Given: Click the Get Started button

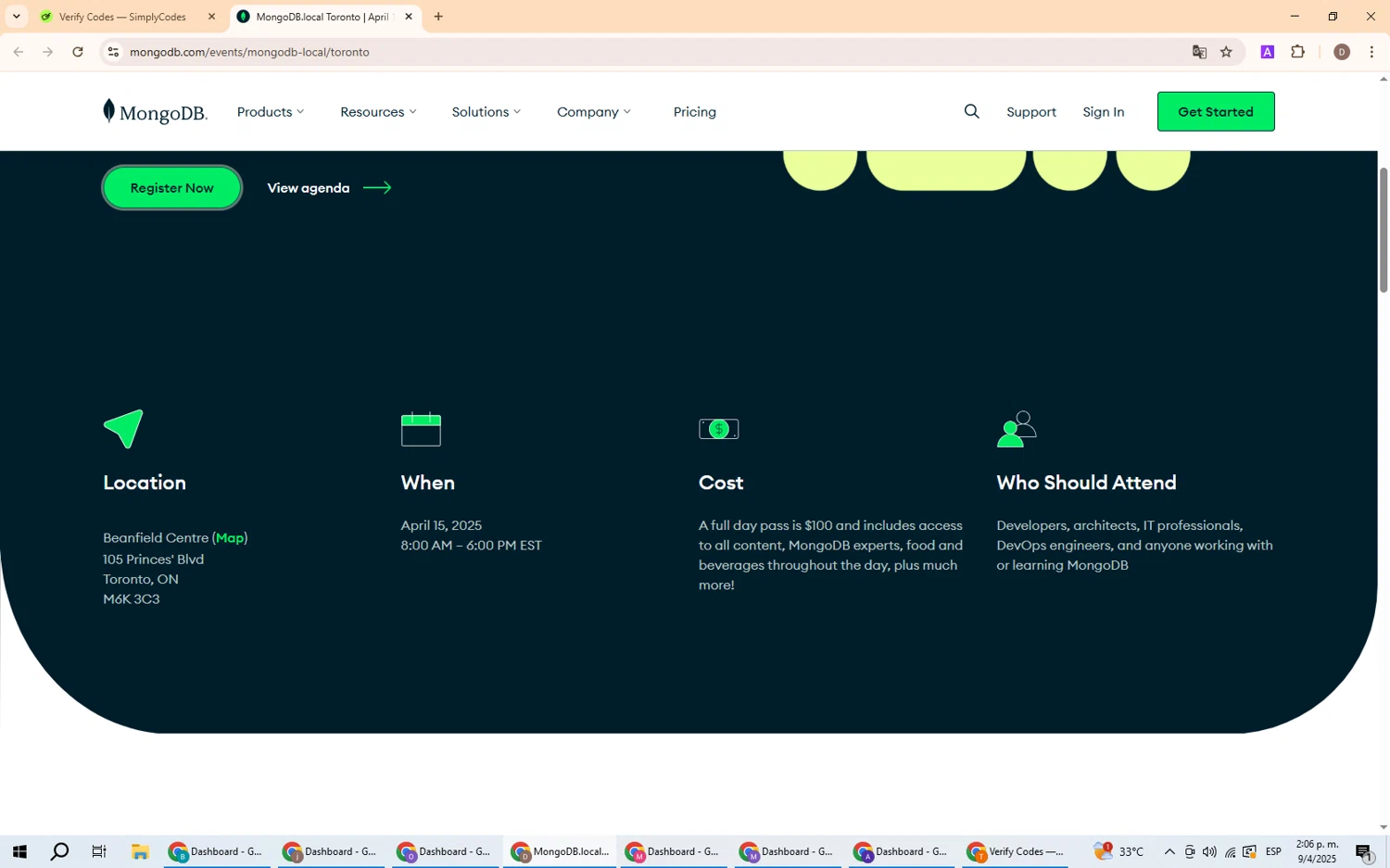Looking at the screenshot, I should (x=1216, y=111).
